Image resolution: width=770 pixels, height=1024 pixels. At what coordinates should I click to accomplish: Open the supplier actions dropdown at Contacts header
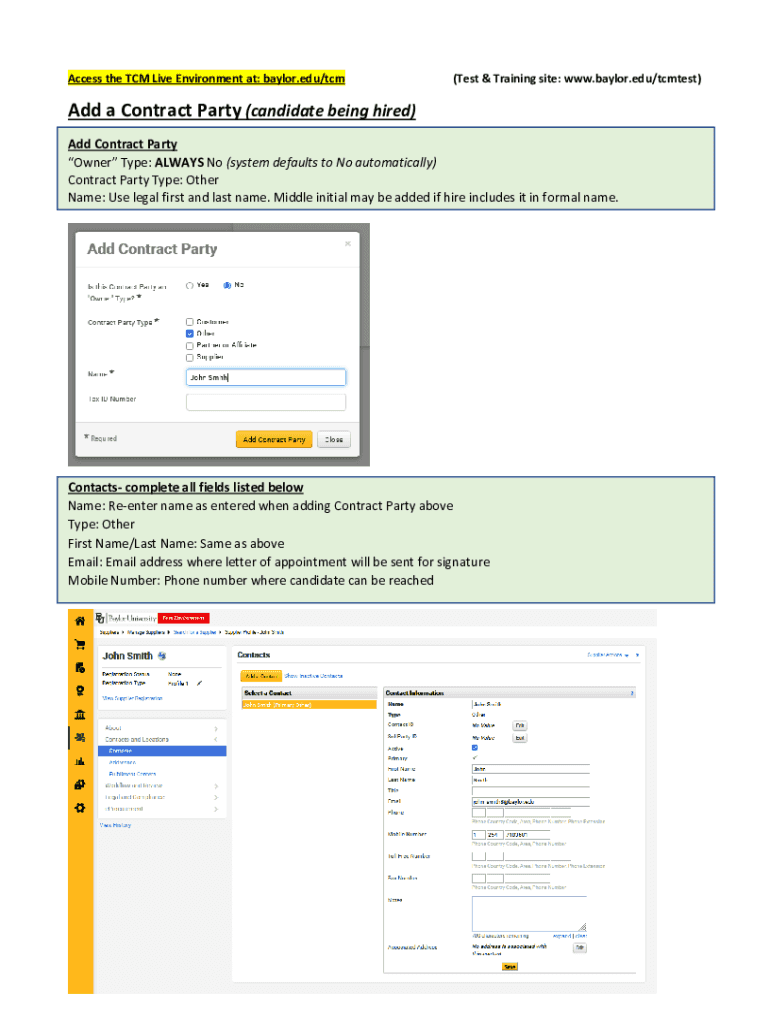609,654
